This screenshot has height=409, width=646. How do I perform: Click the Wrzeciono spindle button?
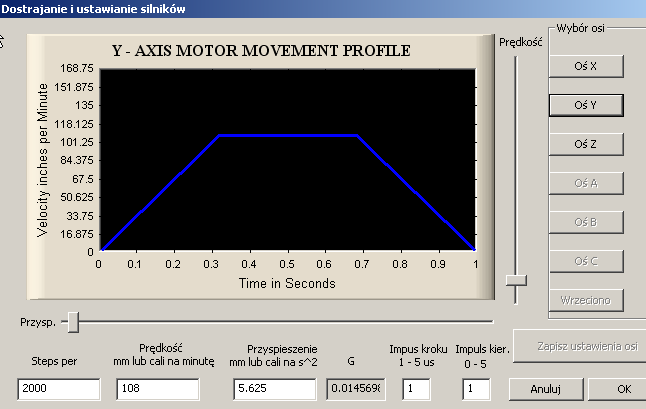coord(586,300)
